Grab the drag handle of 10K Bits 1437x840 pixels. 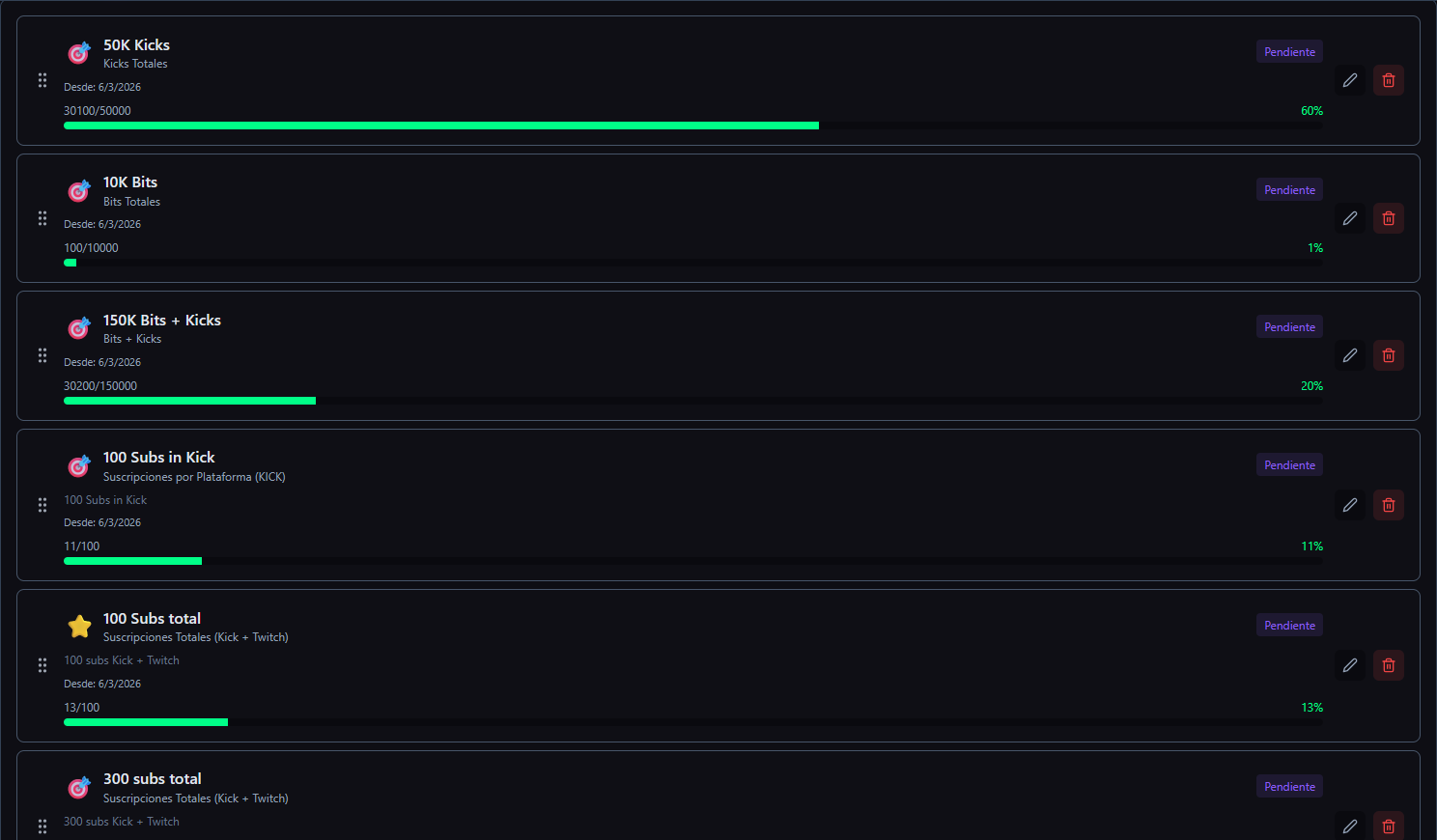point(42,218)
